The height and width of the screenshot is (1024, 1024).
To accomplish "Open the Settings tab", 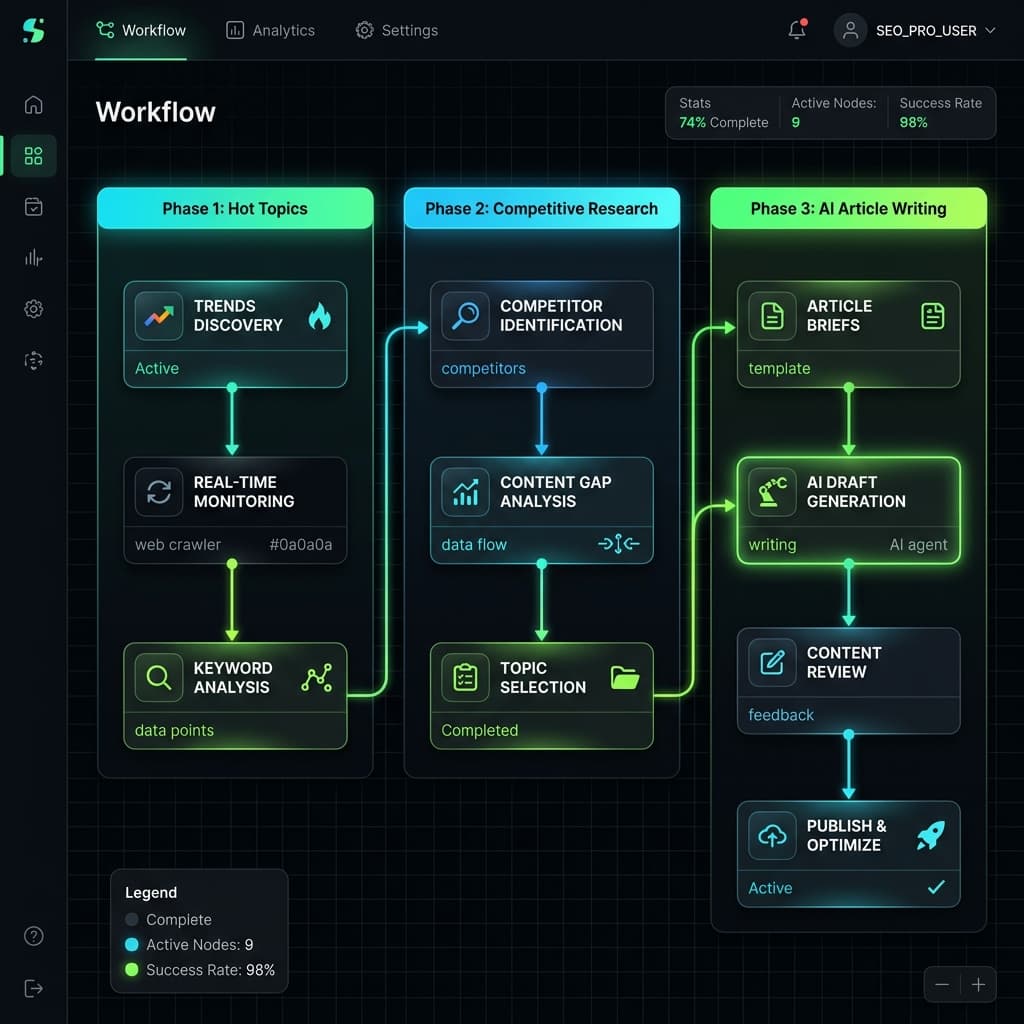I will coord(397,30).
